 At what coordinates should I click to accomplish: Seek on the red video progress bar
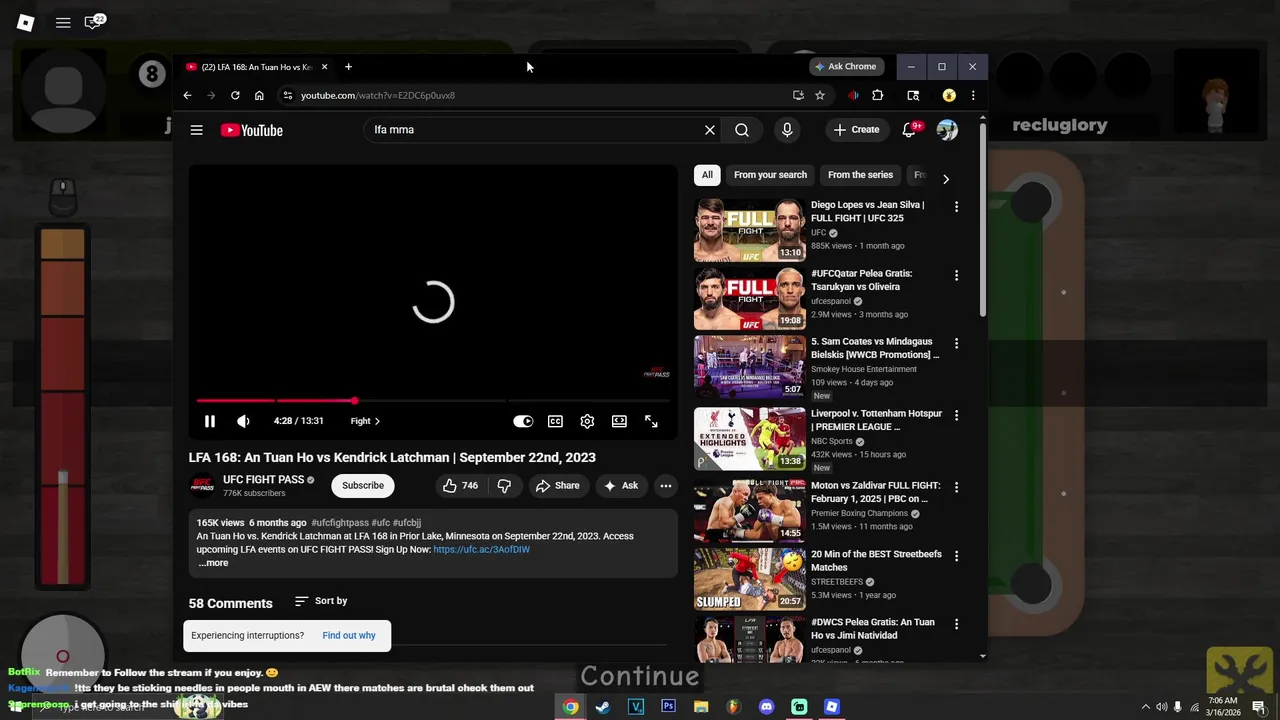433,401
